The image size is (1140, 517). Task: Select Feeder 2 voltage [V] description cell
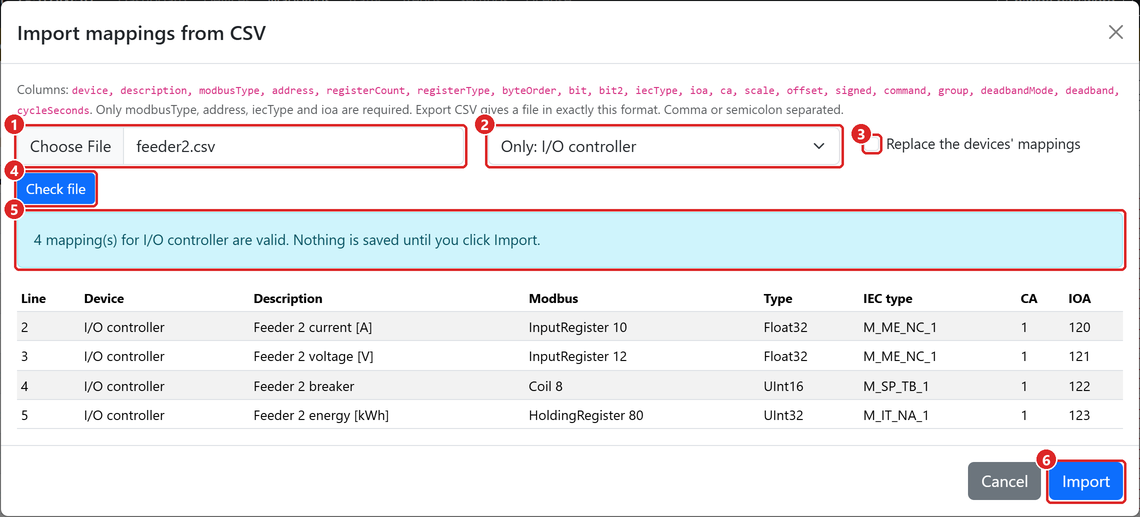point(313,356)
